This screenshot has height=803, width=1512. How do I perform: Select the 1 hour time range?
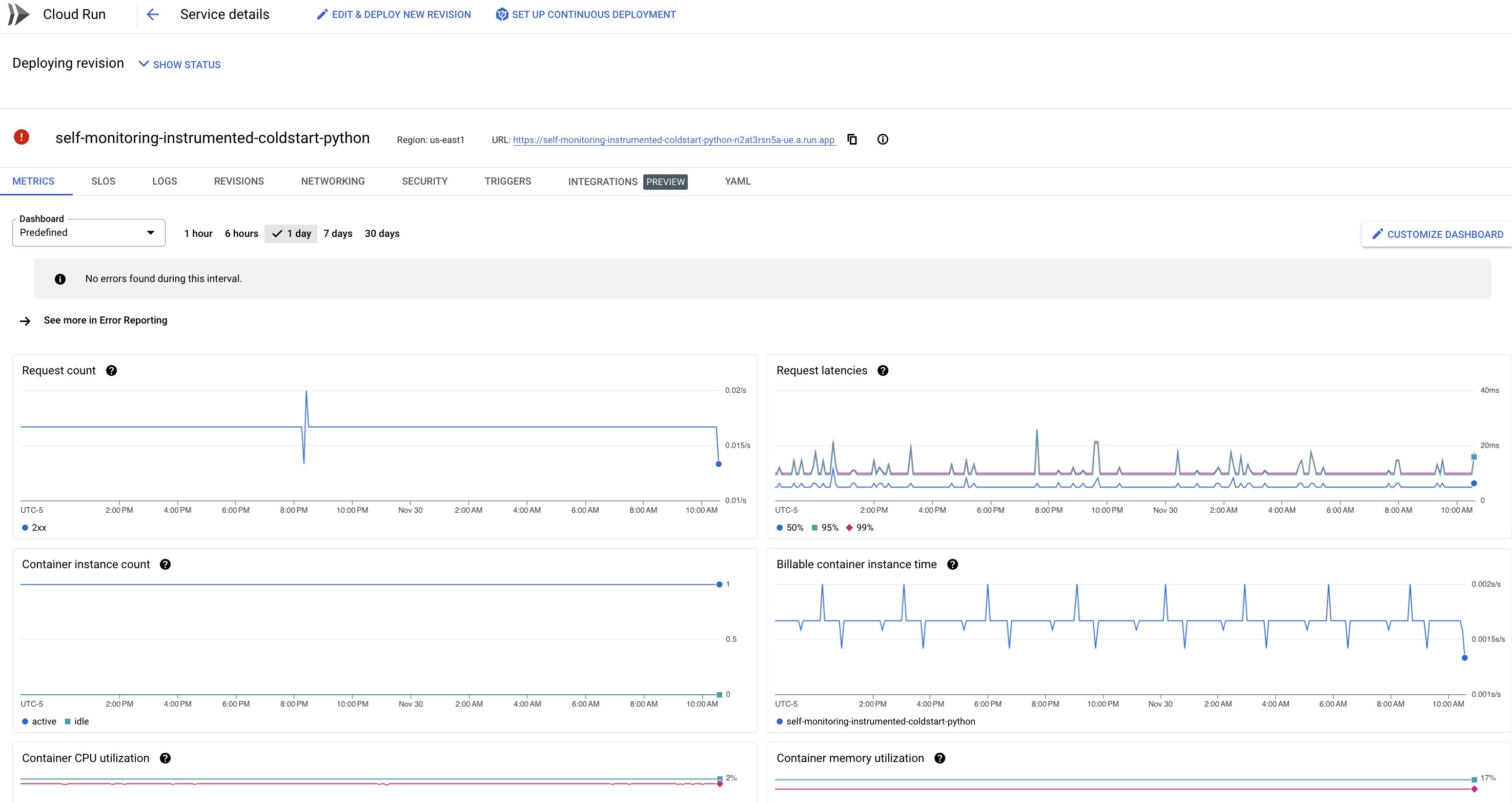(198, 234)
